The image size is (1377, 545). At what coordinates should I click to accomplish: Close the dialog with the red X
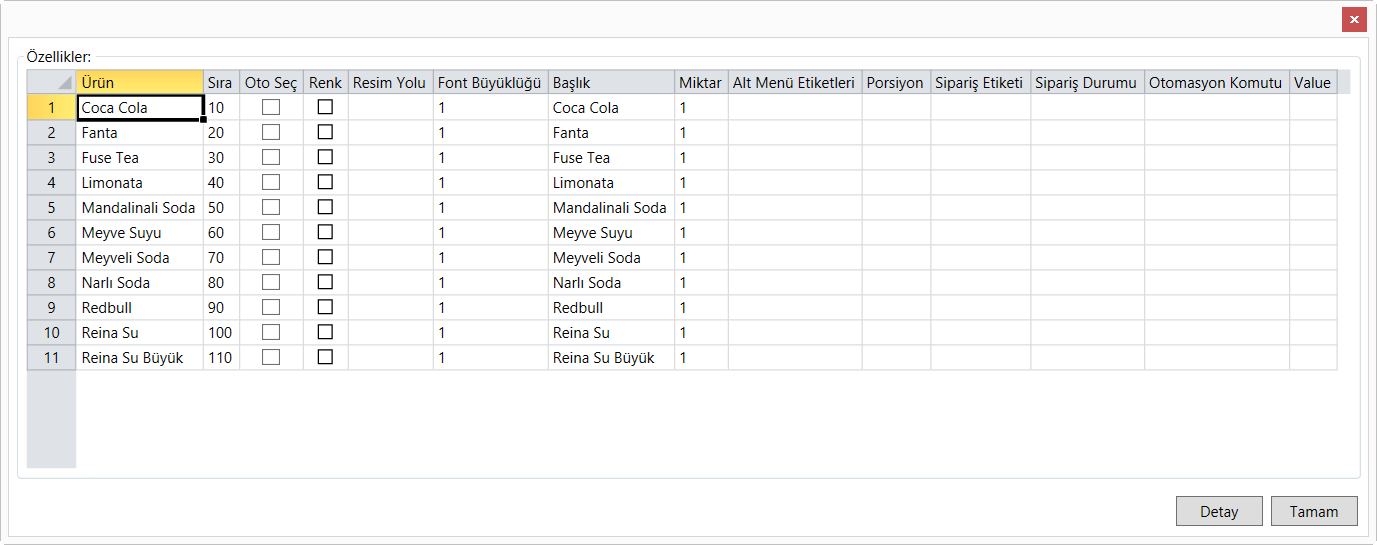pyautogui.click(x=1354, y=19)
